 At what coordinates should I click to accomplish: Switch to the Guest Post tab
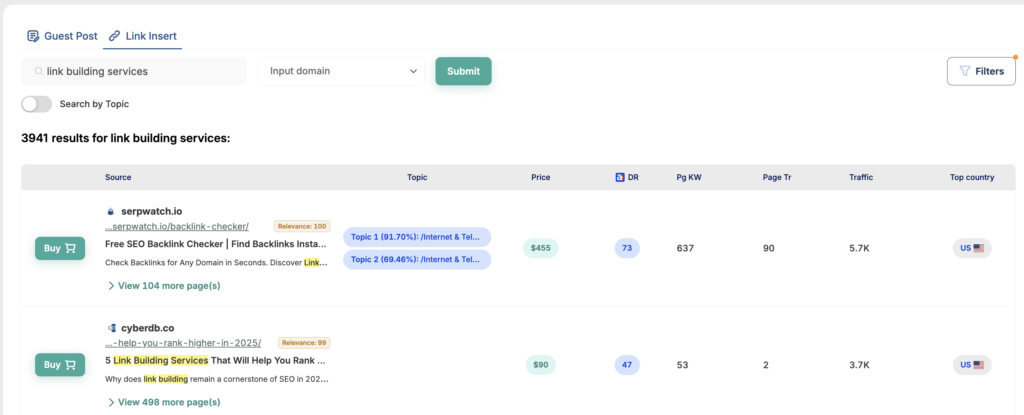62,36
